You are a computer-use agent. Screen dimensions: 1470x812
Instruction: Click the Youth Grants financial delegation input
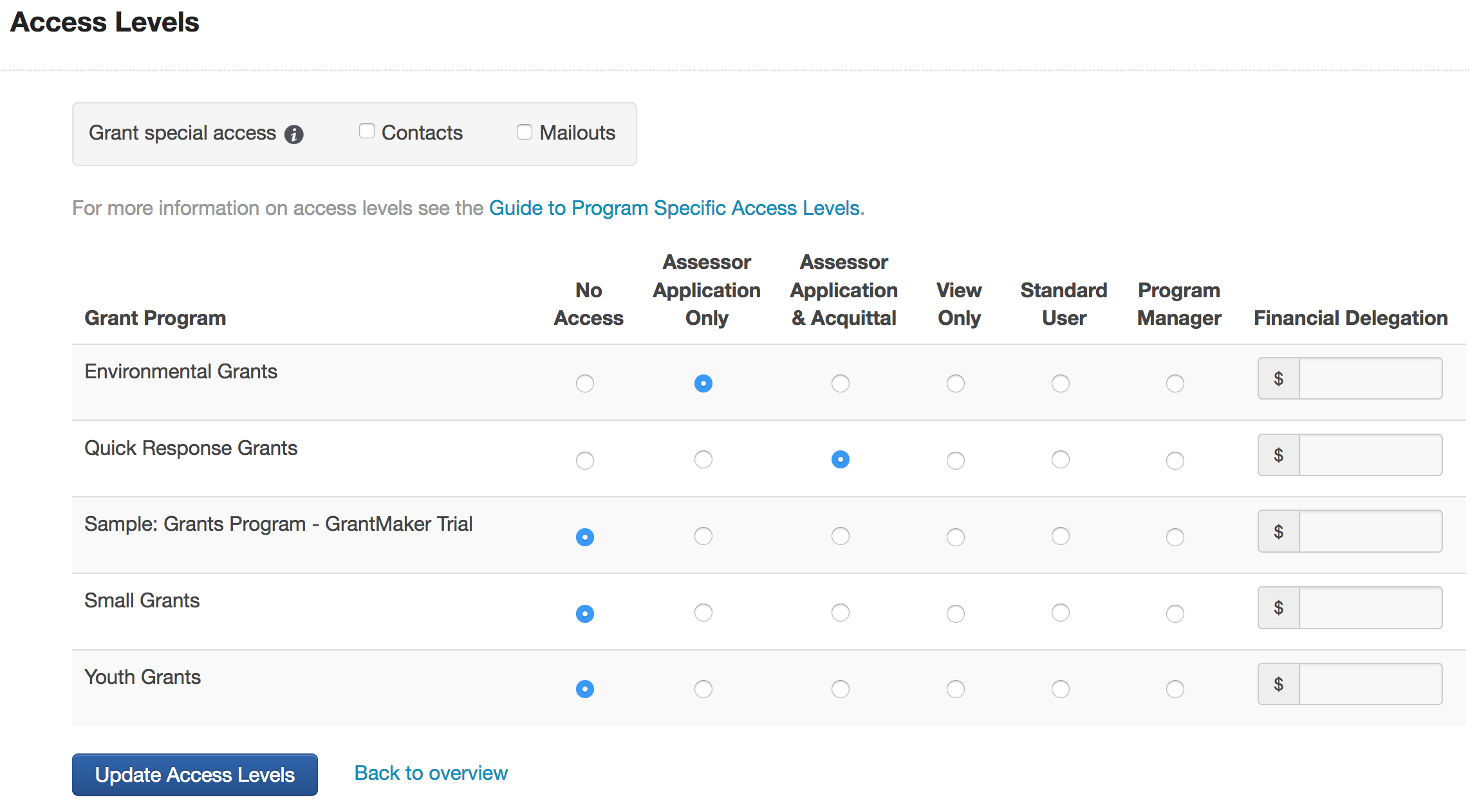click(1370, 684)
